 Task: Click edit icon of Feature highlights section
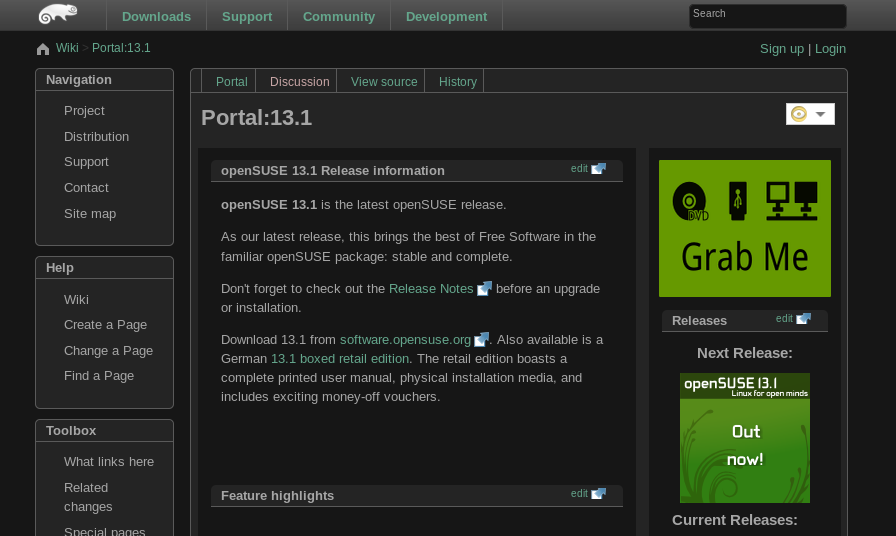(598, 494)
